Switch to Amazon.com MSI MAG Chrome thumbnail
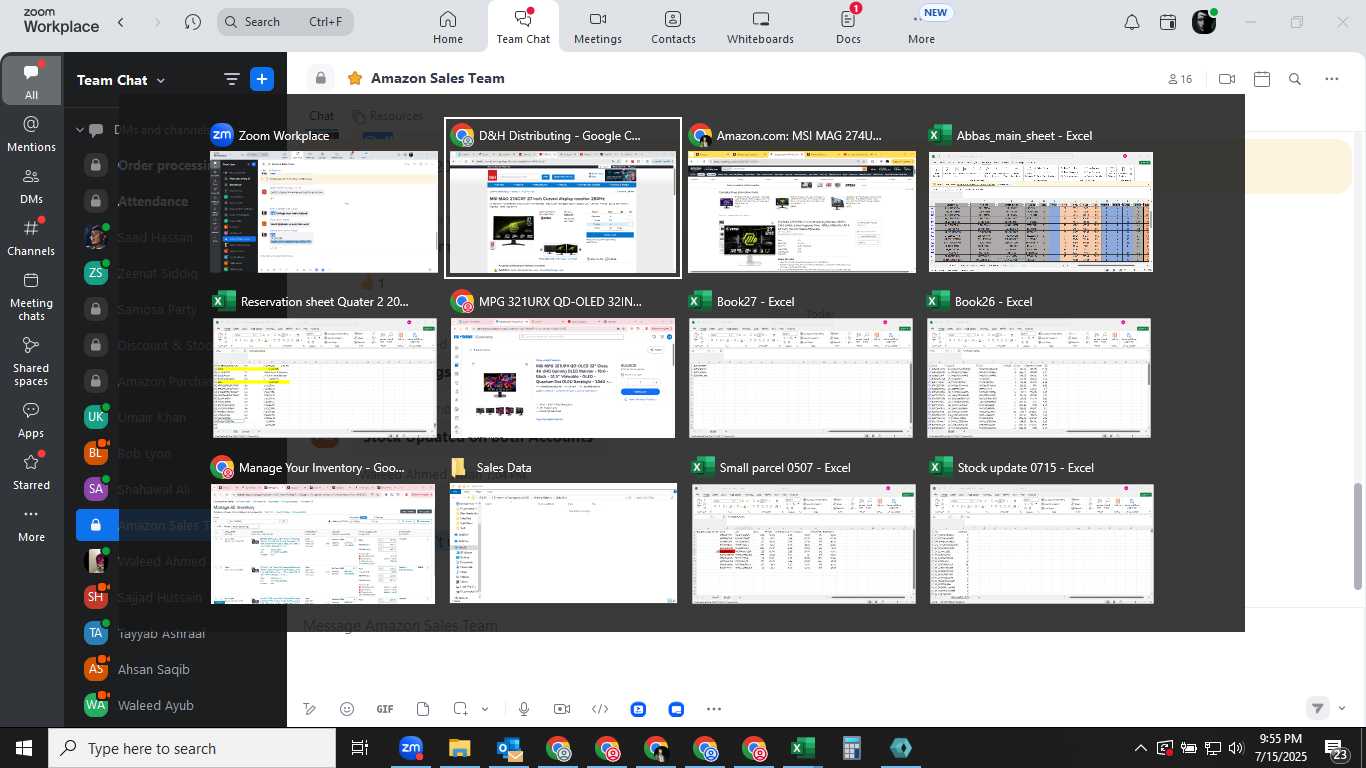 click(x=801, y=198)
